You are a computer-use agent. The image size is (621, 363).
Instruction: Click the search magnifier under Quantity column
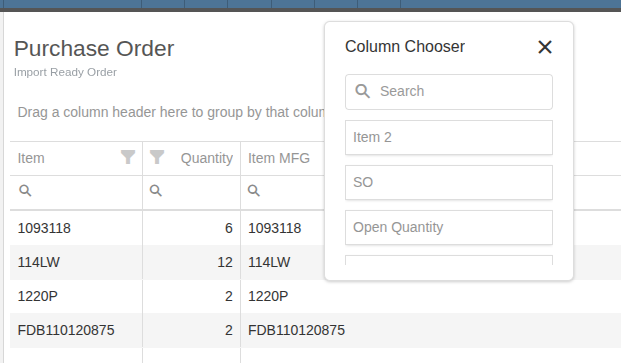(x=156, y=190)
